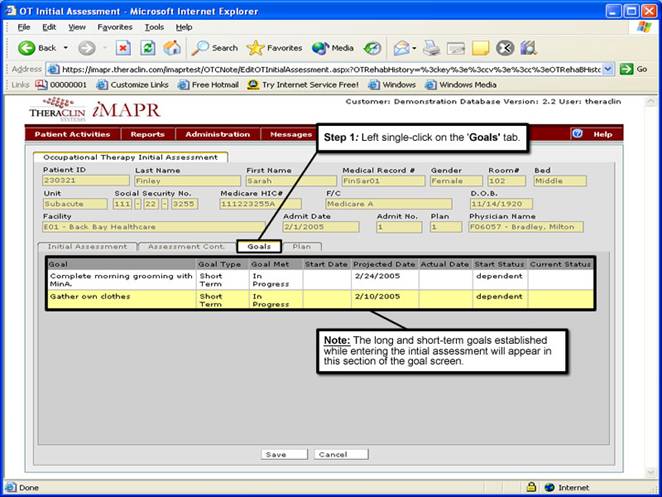Expand the address bar dropdown arrow
The width and height of the screenshot is (662, 497).
[x=607, y=69]
